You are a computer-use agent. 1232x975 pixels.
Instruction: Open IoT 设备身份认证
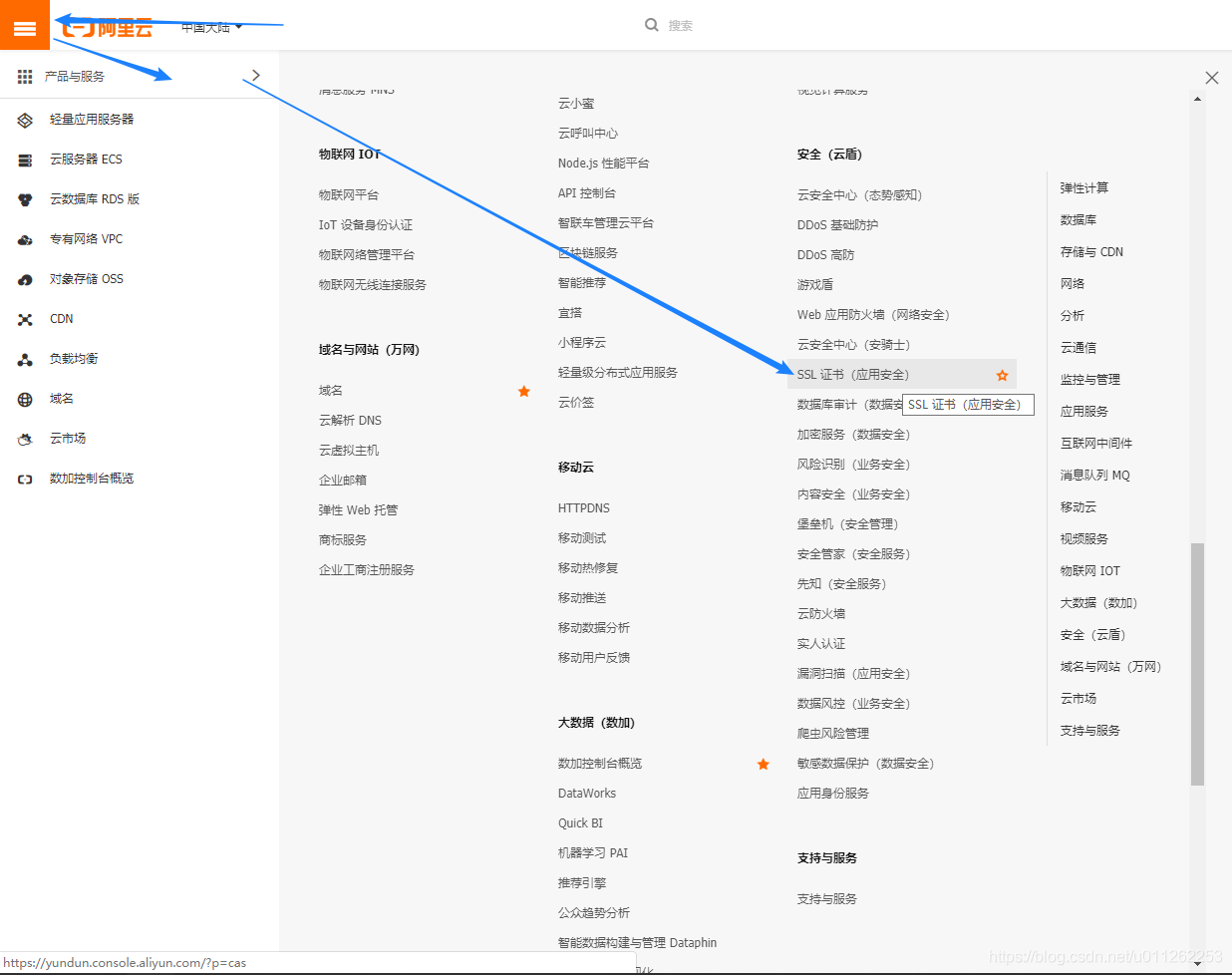(x=366, y=225)
